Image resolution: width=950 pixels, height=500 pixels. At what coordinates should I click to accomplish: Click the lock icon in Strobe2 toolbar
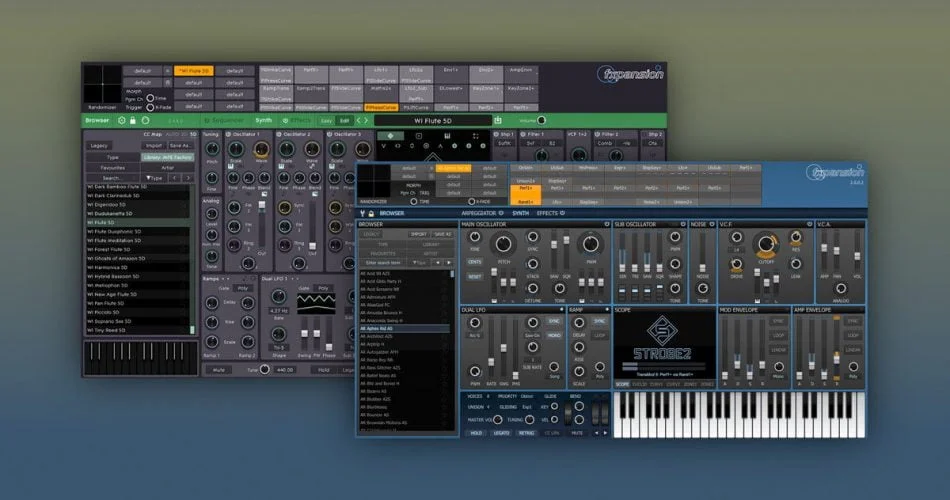click(x=371, y=213)
